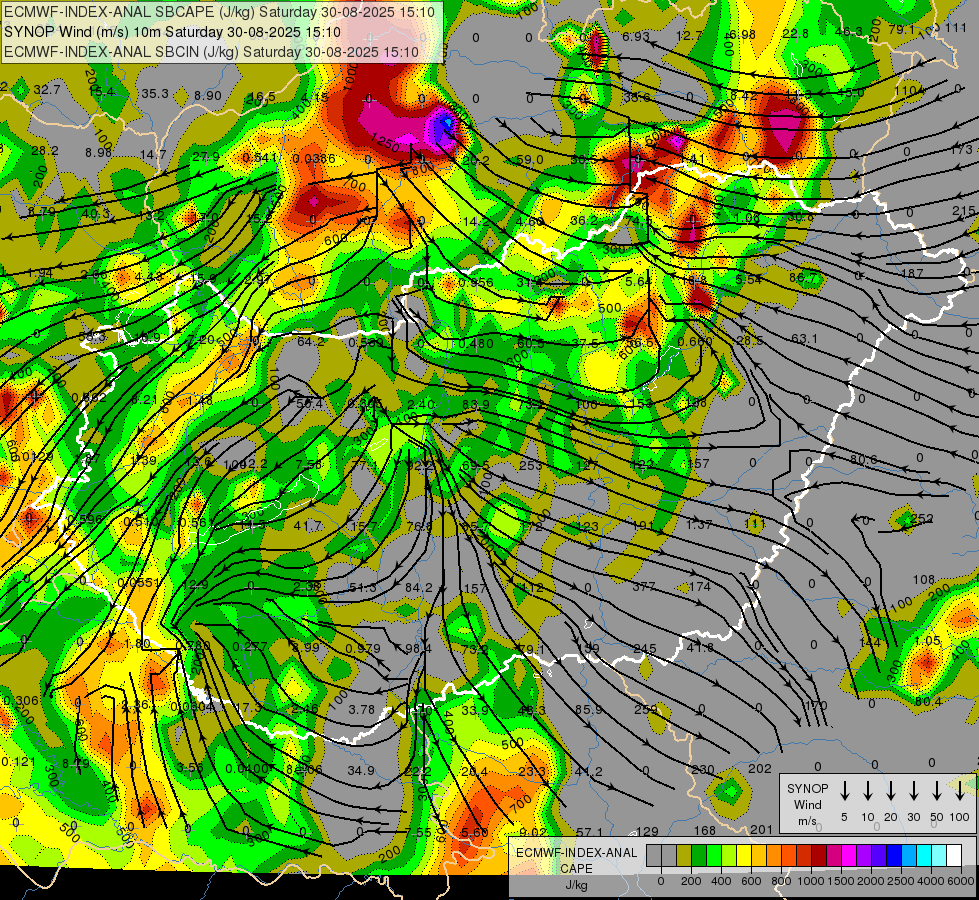Click the map value 377
The width and height of the screenshot is (979, 900).
click(644, 586)
